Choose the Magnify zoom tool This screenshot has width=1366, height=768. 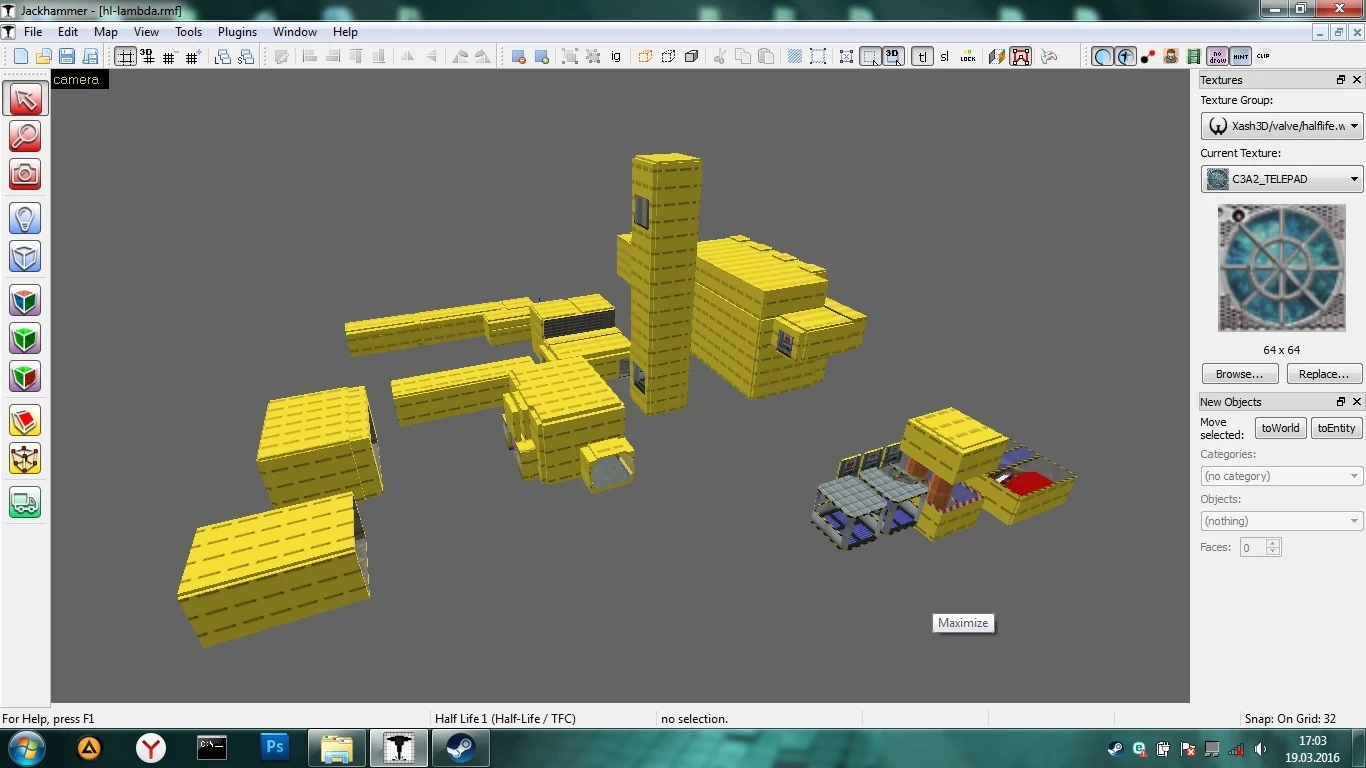coord(25,136)
